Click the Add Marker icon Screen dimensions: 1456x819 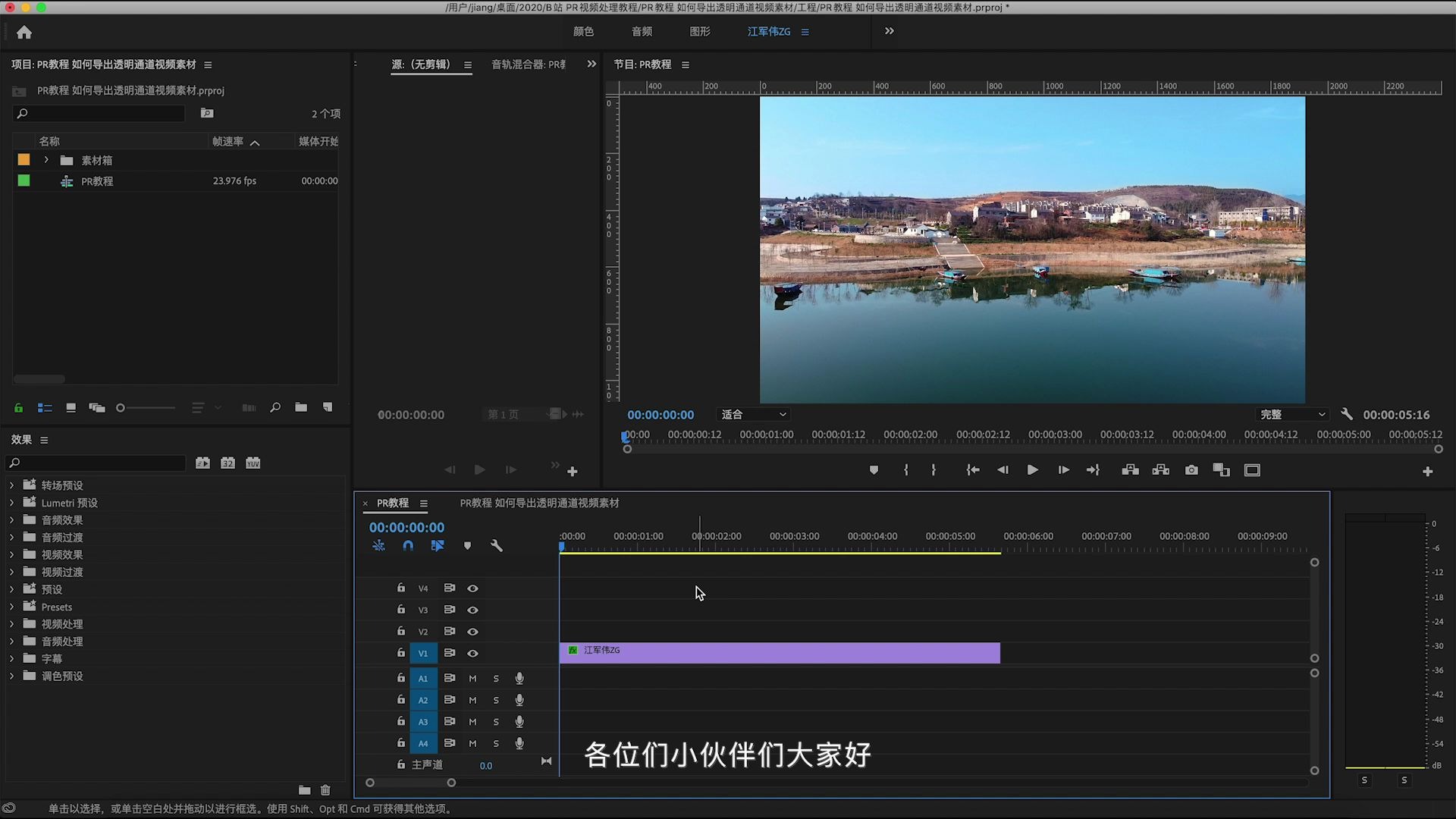tap(874, 470)
